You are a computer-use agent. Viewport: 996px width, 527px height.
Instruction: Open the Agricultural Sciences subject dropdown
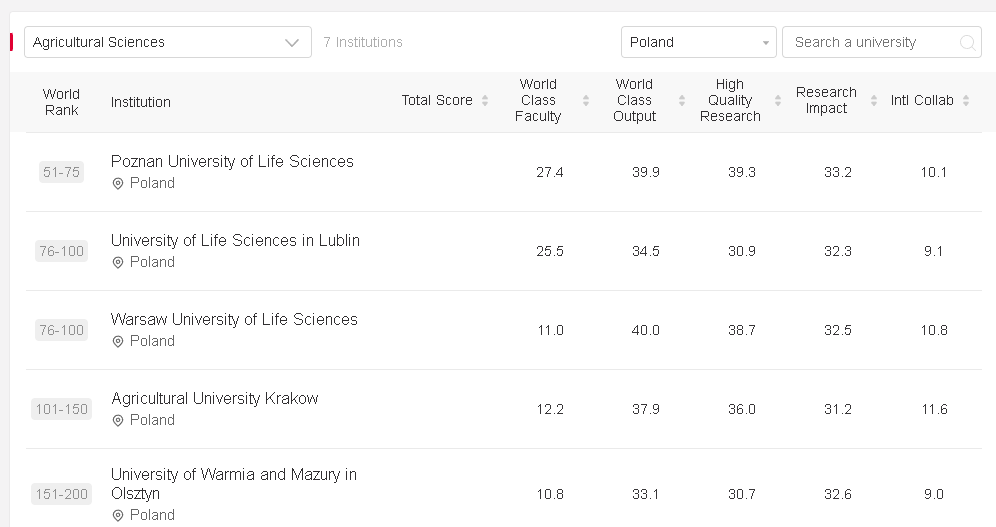(167, 42)
